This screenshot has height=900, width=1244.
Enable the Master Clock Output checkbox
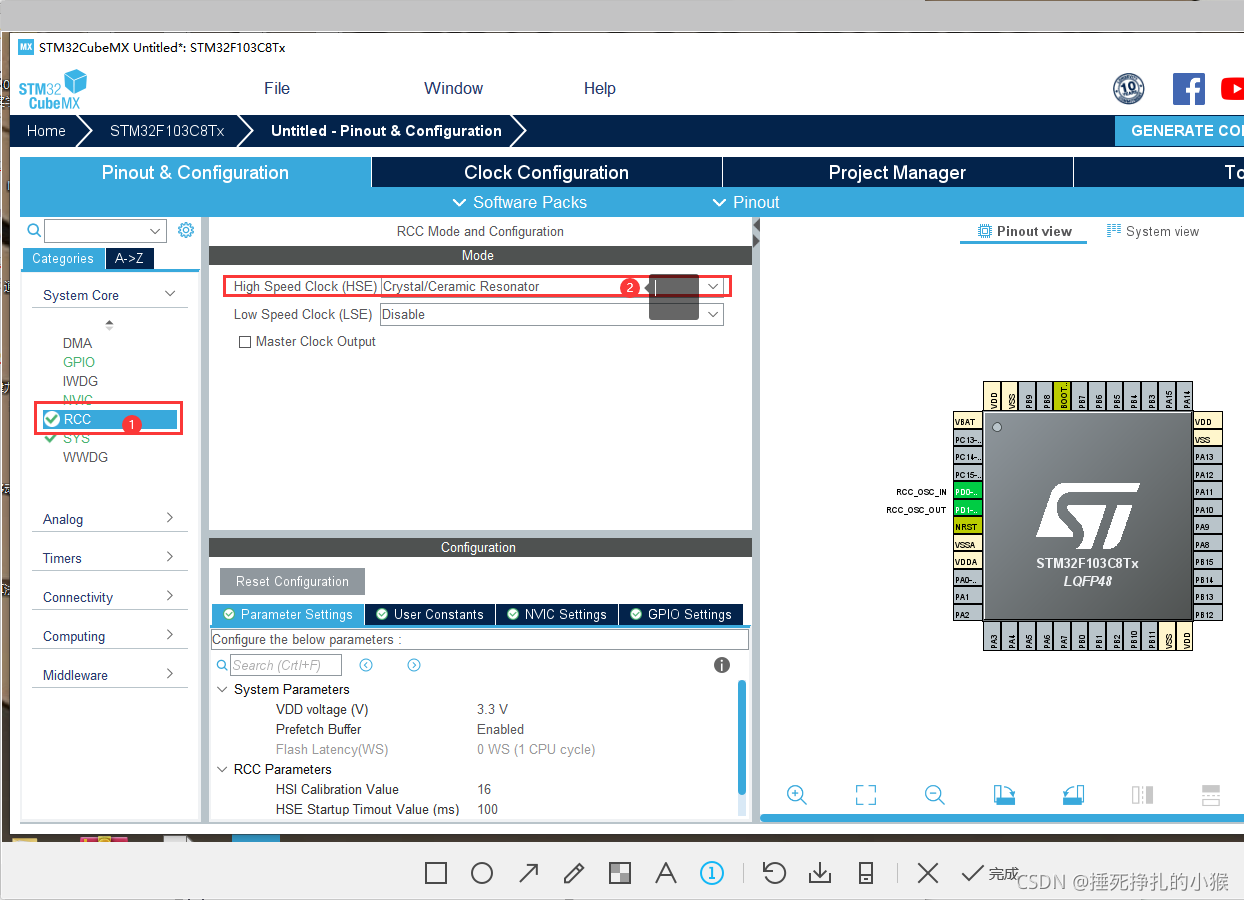click(x=245, y=342)
